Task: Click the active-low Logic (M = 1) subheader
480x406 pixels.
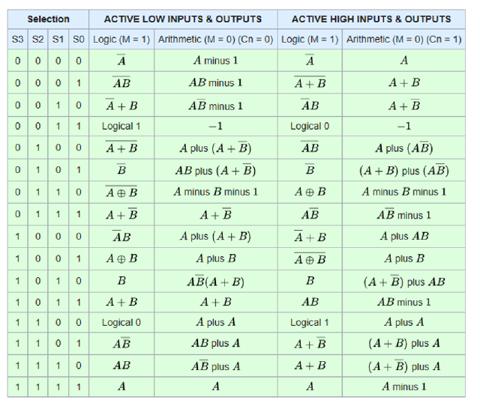Action: tap(121, 39)
